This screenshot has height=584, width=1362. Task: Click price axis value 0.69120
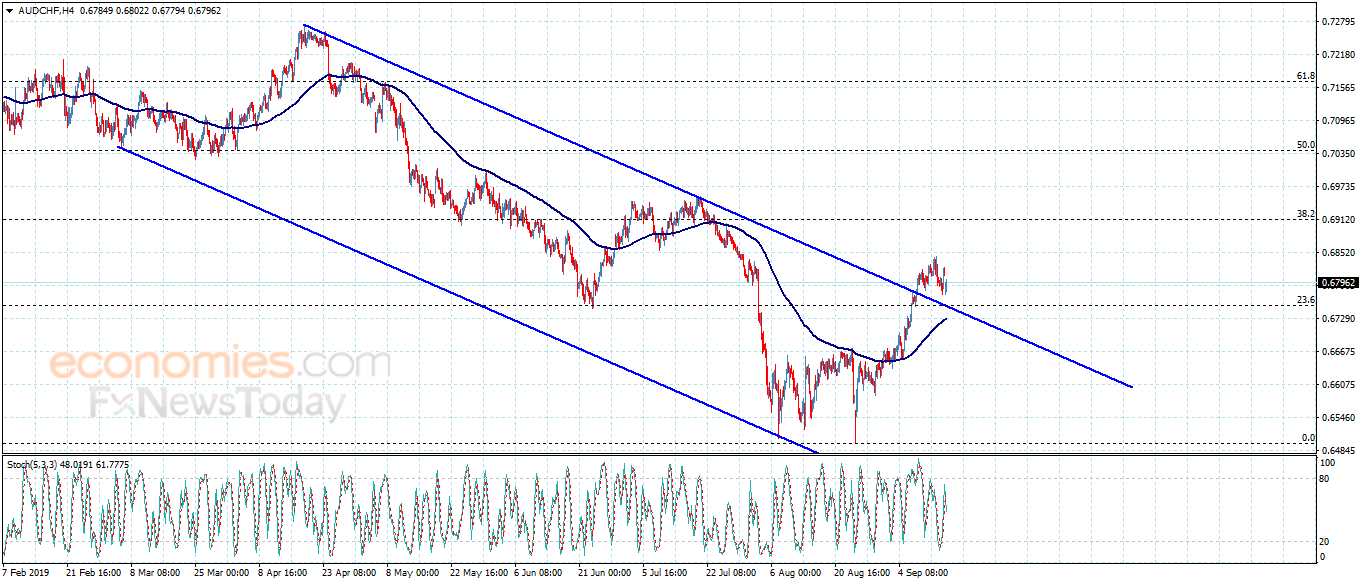1338,220
